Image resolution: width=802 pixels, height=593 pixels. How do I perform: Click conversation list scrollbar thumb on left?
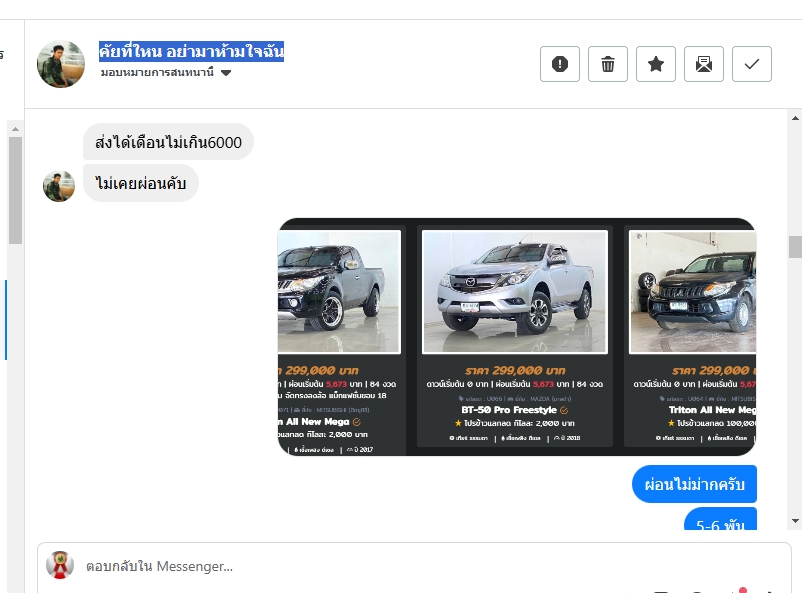(x=15, y=190)
